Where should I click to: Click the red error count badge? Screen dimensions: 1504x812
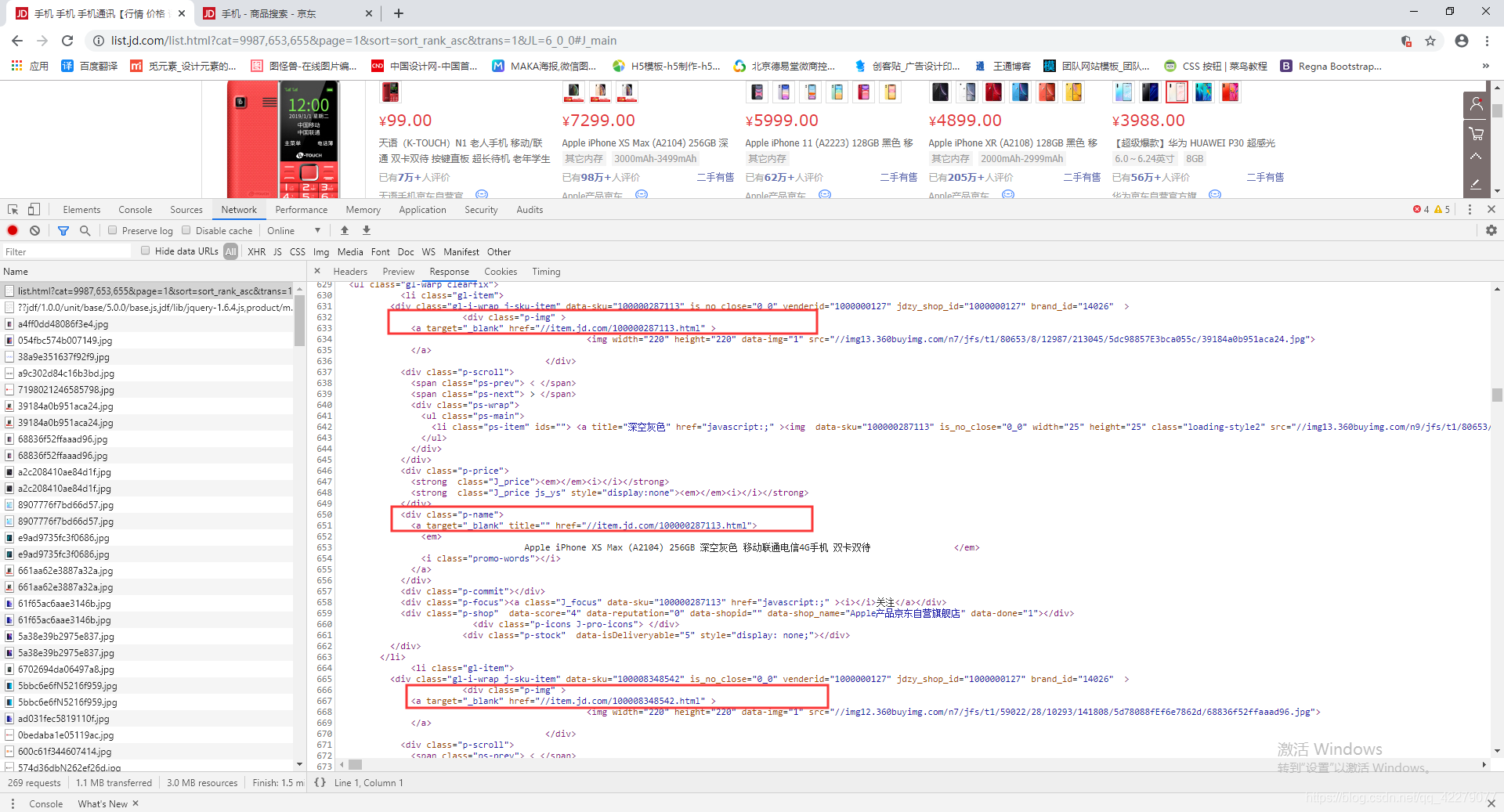1421,209
